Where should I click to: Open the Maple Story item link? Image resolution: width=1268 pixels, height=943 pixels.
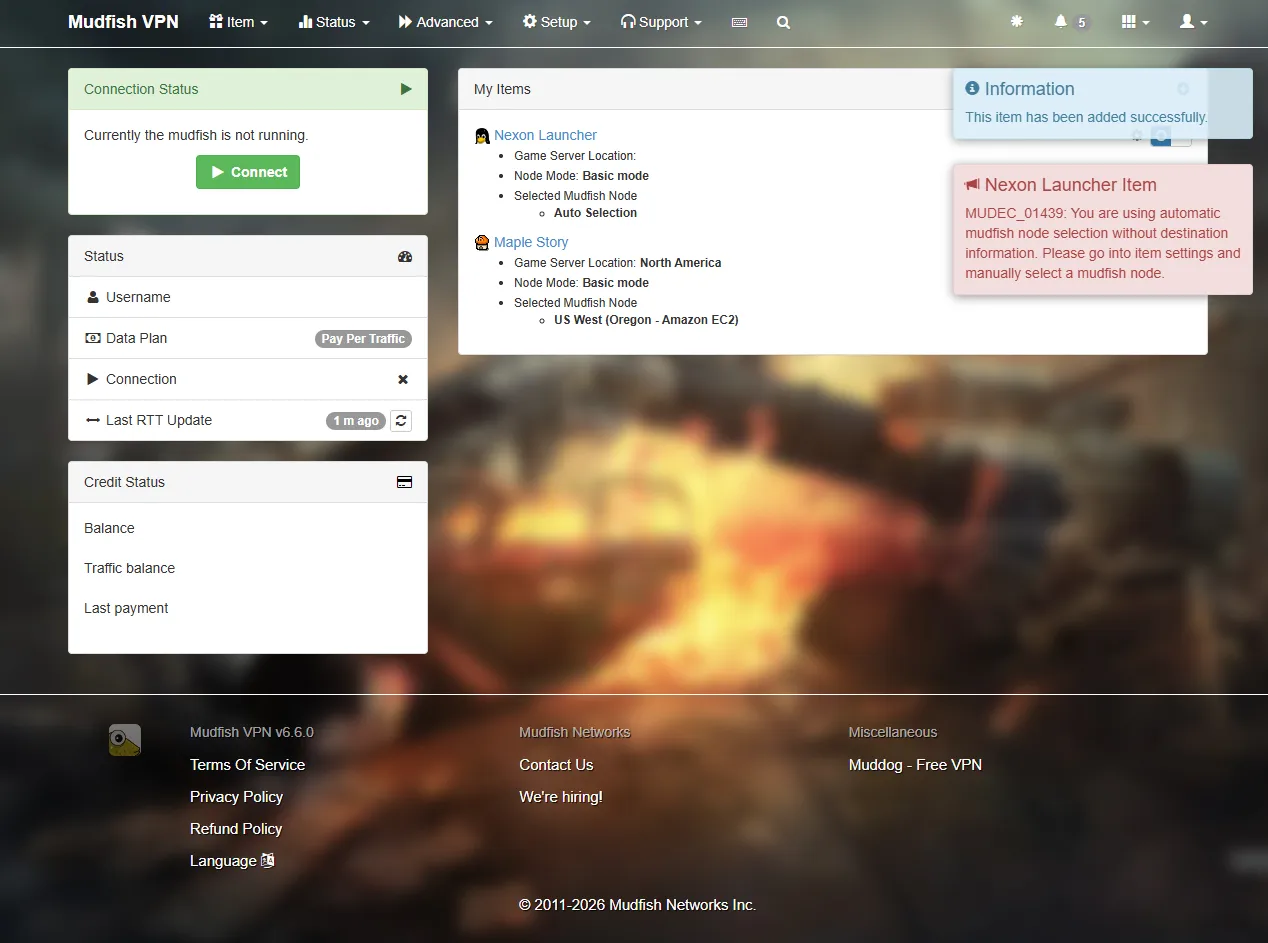coord(531,242)
